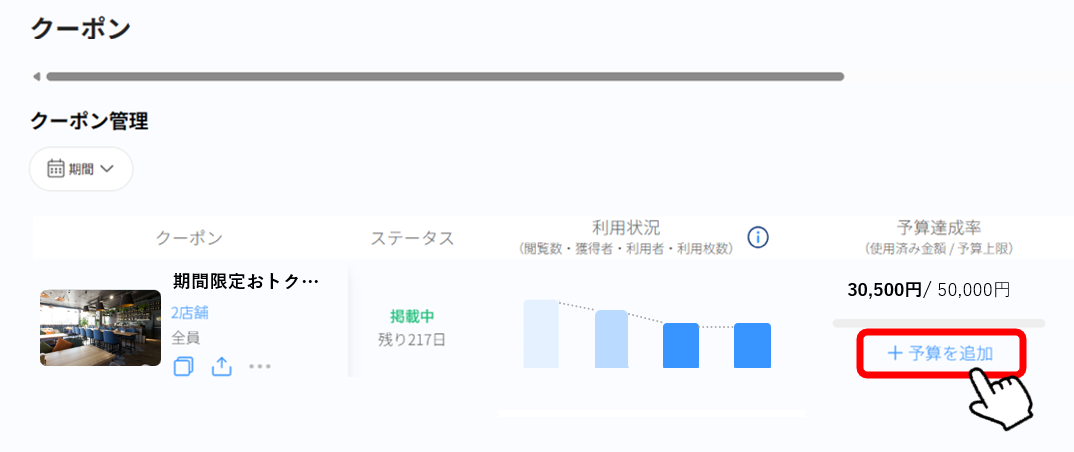Screen dimensions: 1074x452
Task: Select the ステータス column header
Action: pyautogui.click(x=412, y=238)
